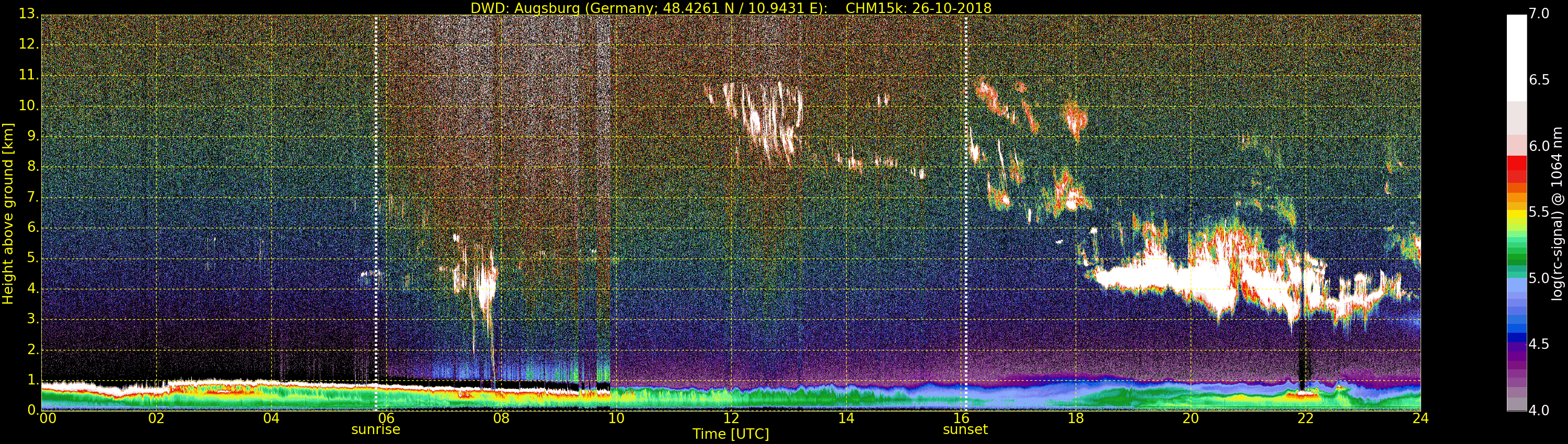Click the colorbar value label '6.0'

point(1539,146)
